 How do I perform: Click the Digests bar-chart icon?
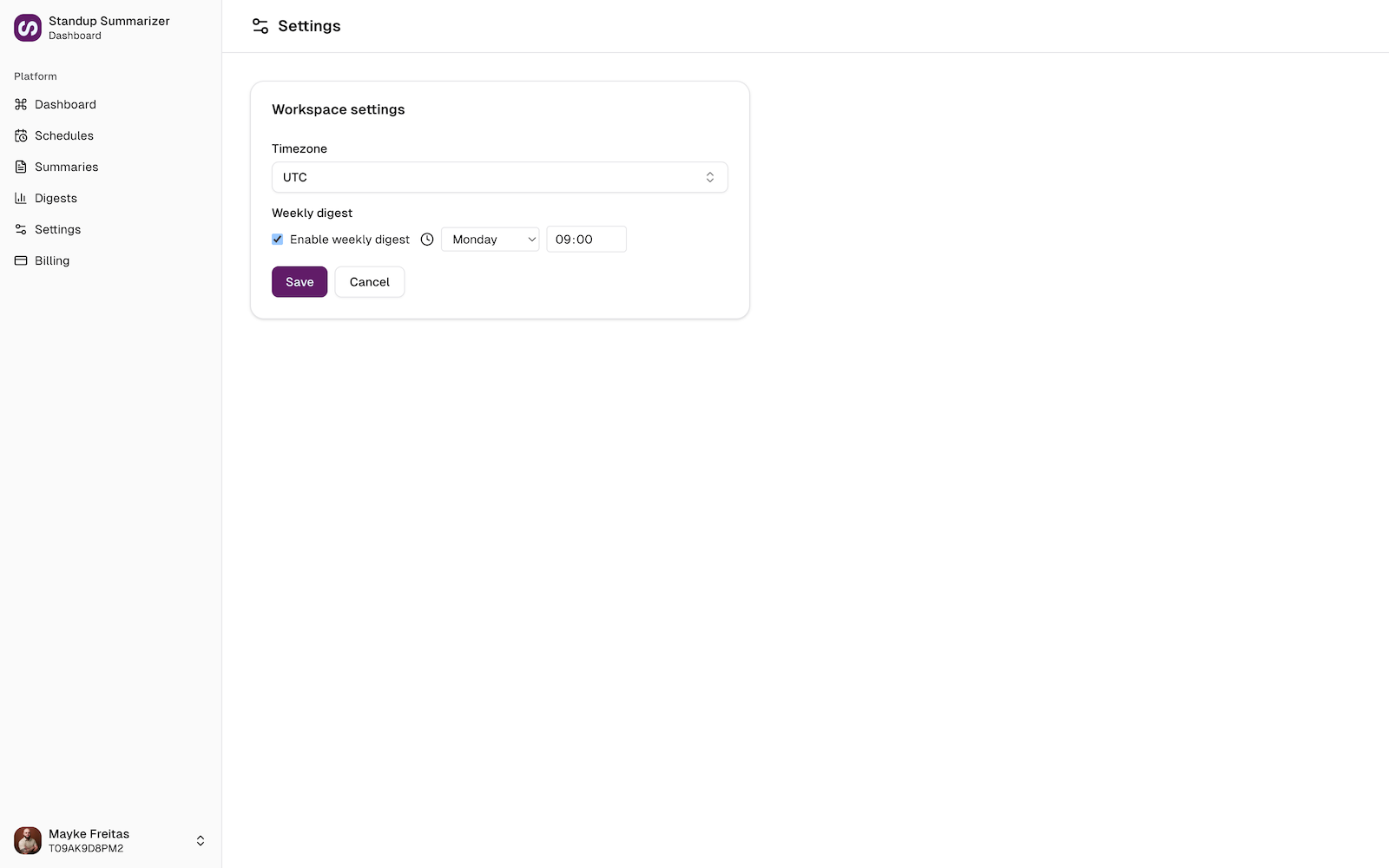tap(21, 198)
